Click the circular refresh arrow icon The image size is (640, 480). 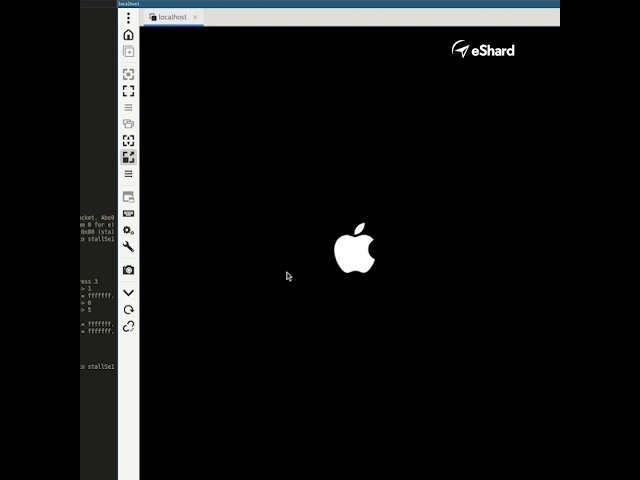[x=129, y=310]
